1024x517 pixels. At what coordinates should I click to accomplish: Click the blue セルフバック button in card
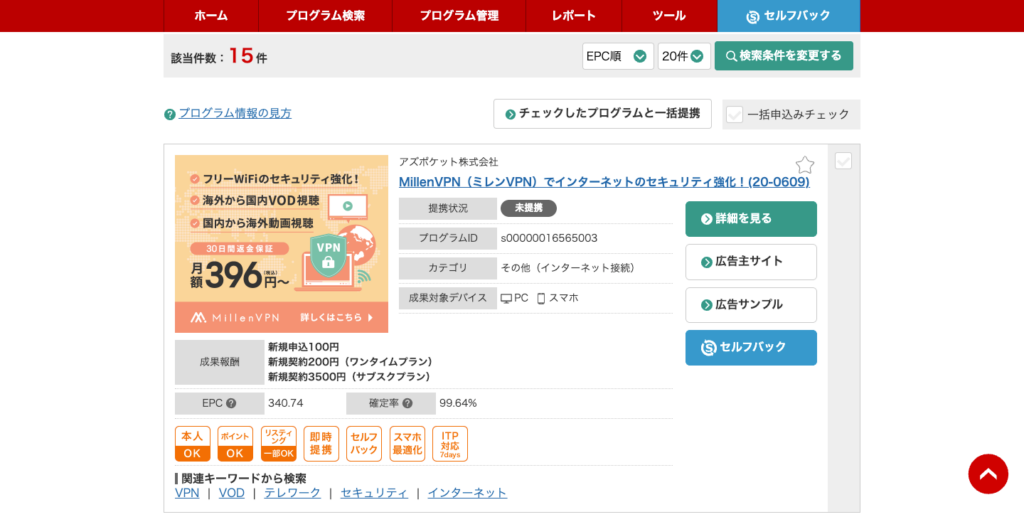click(751, 347)
